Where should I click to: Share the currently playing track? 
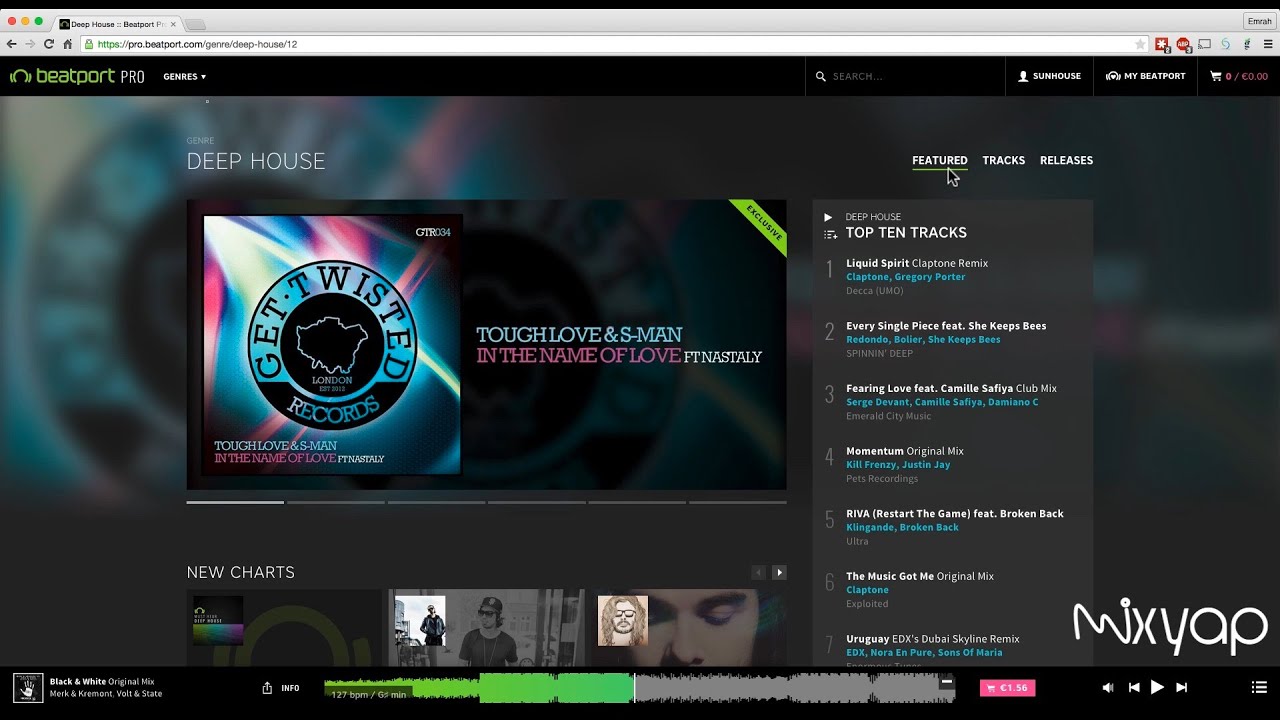[267, 688]
